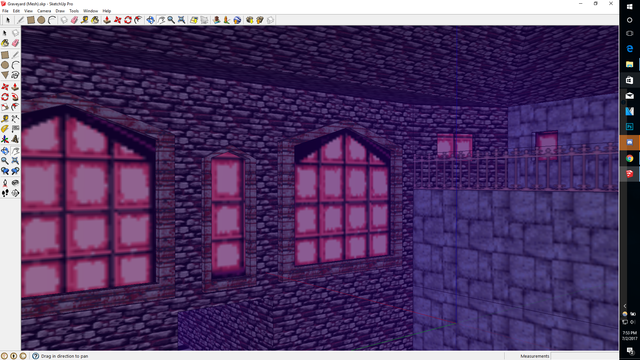Click the Get Models warehouse icon
Screen dimensions: 640x360
(249, 20)
